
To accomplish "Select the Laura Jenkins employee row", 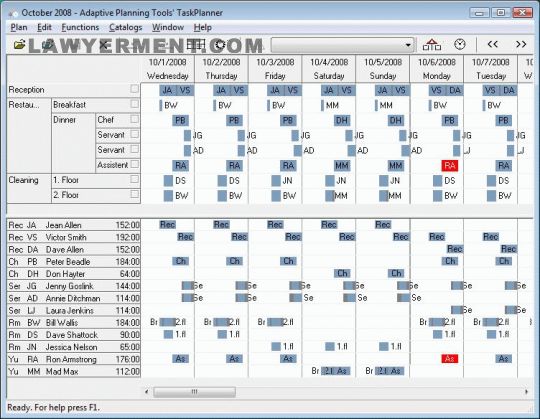I will point(74,311).
